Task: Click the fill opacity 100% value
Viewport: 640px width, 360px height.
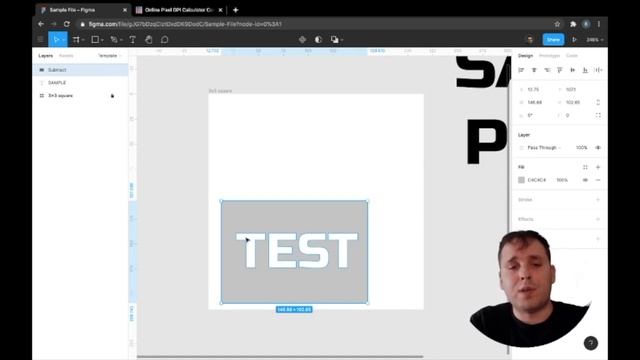Action: tap(562, 180)
